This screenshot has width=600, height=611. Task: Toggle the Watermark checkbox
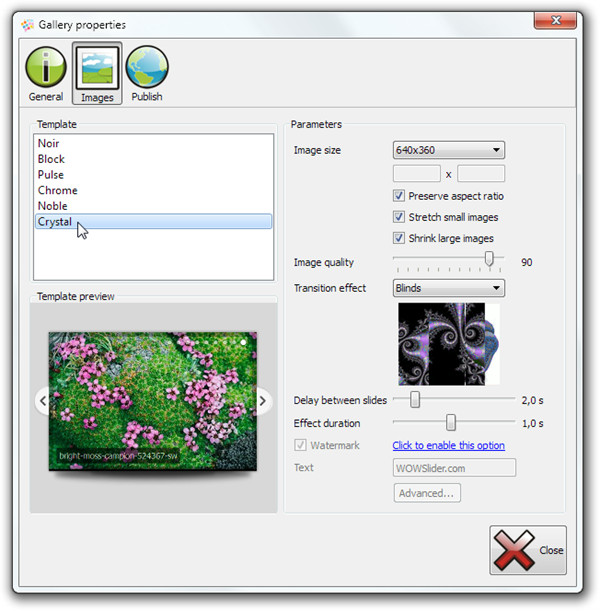coord(300,445)
